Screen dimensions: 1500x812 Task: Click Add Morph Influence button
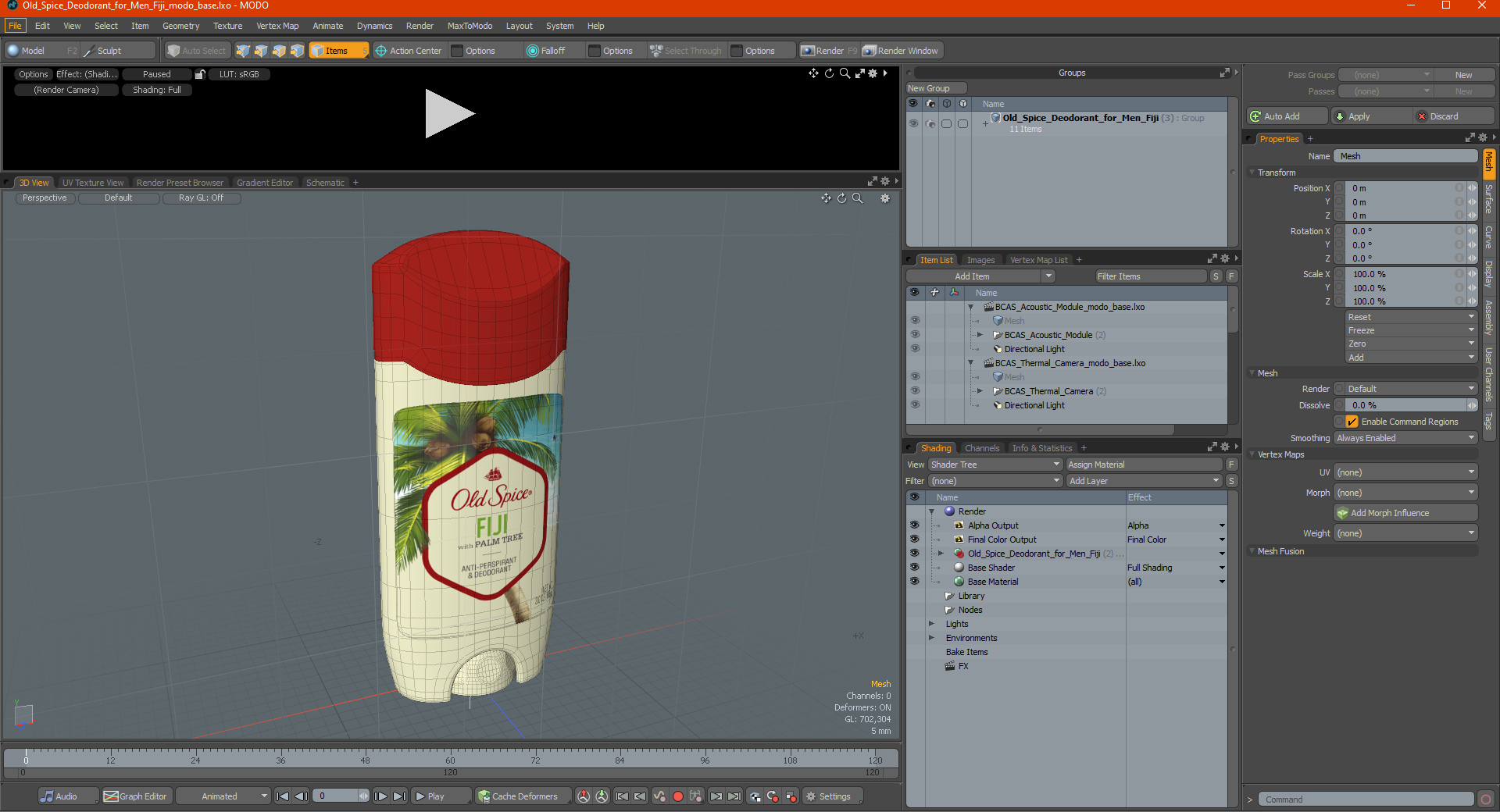coord(1405,513)
